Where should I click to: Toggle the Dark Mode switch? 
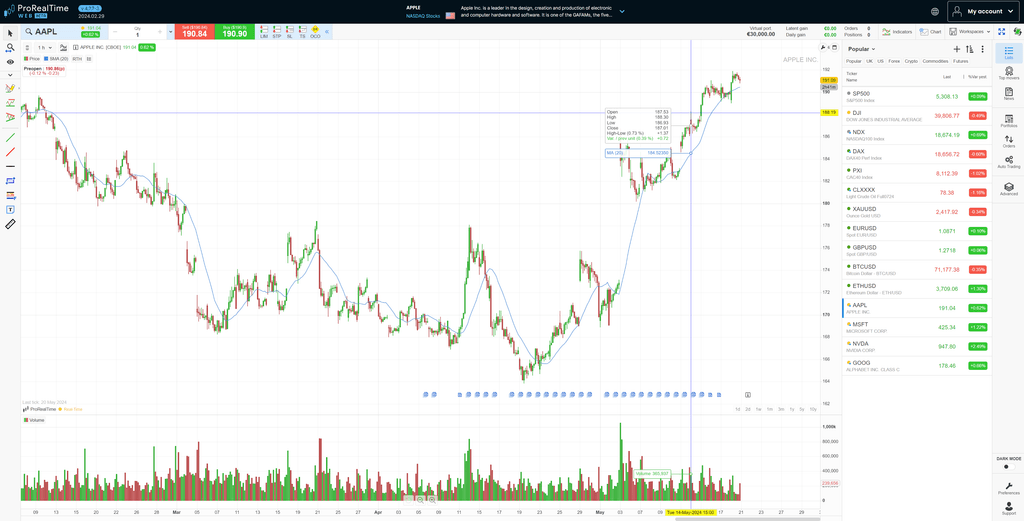pyautogui.click(x=1008, y=466)
